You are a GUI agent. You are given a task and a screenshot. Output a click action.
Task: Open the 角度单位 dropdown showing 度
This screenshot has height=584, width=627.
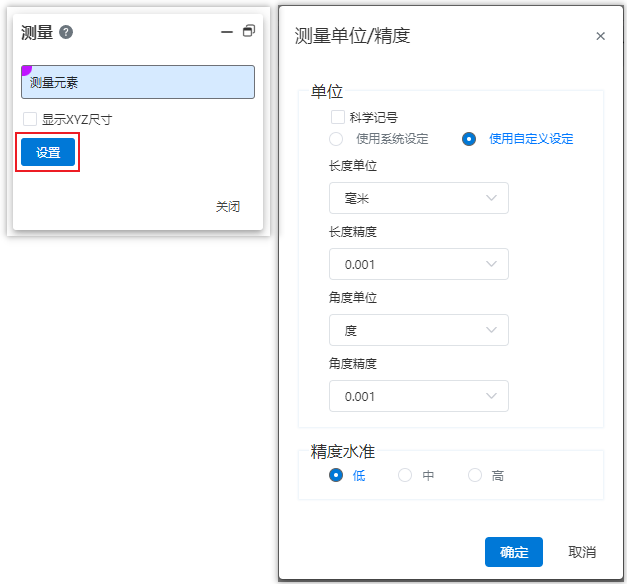tap(419, 330)
